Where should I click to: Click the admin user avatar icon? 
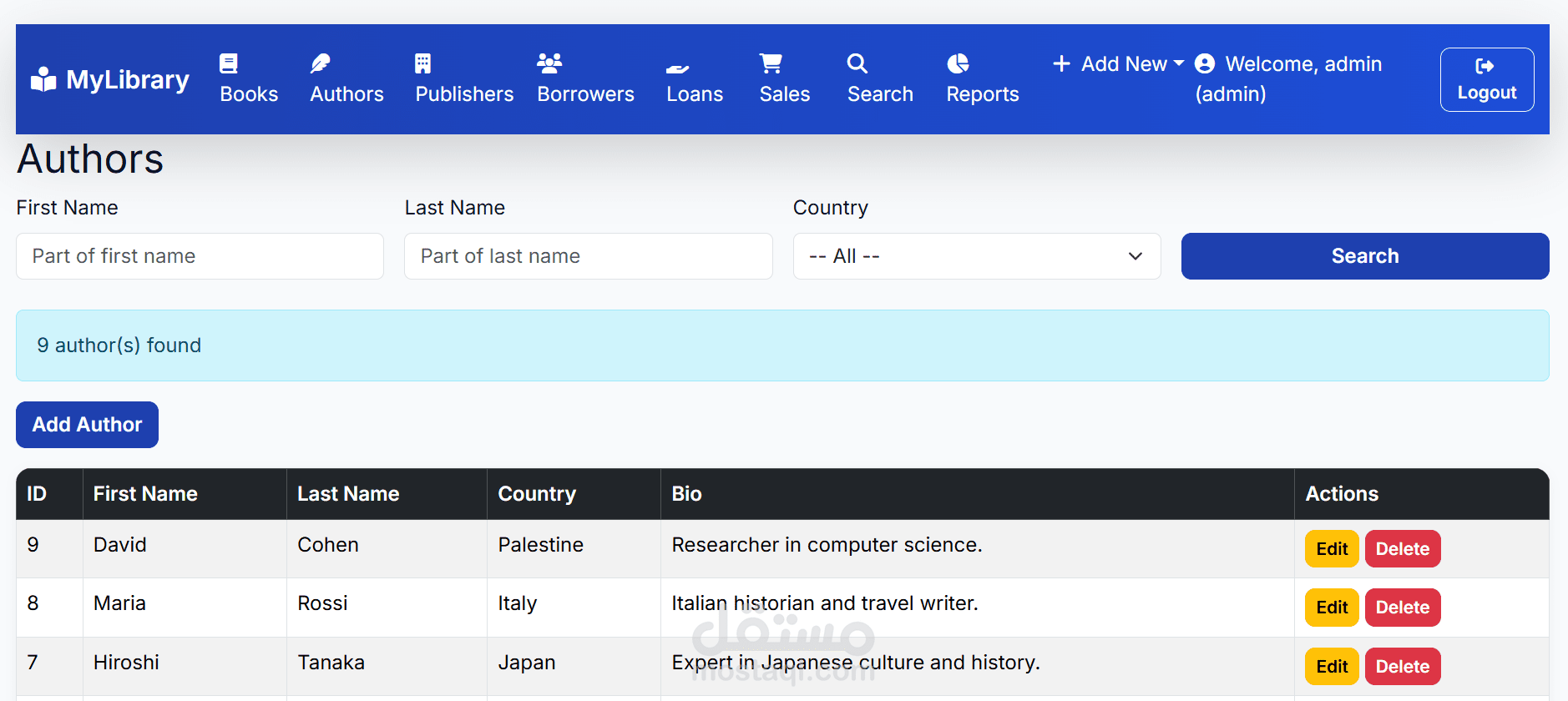coord(1205,63)
